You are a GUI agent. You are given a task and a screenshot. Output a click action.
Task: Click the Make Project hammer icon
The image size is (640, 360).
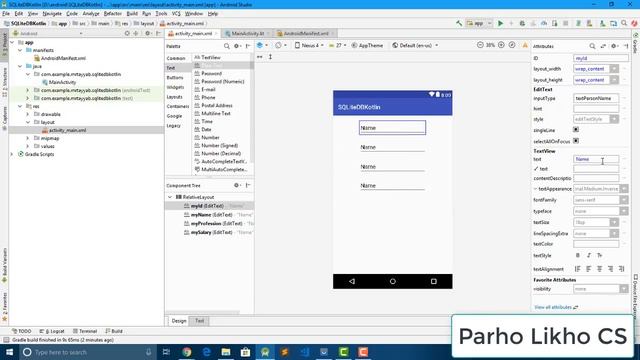459,23
